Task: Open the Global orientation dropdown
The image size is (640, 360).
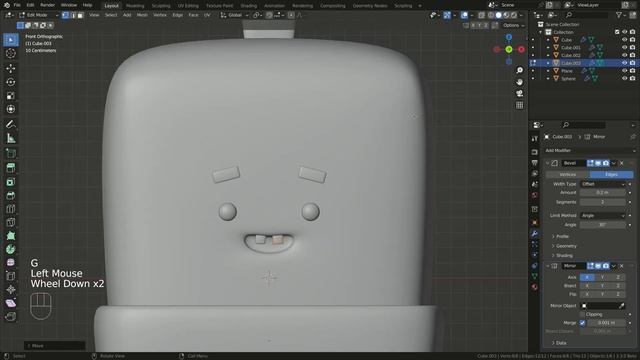Action: tap(234, 15)
